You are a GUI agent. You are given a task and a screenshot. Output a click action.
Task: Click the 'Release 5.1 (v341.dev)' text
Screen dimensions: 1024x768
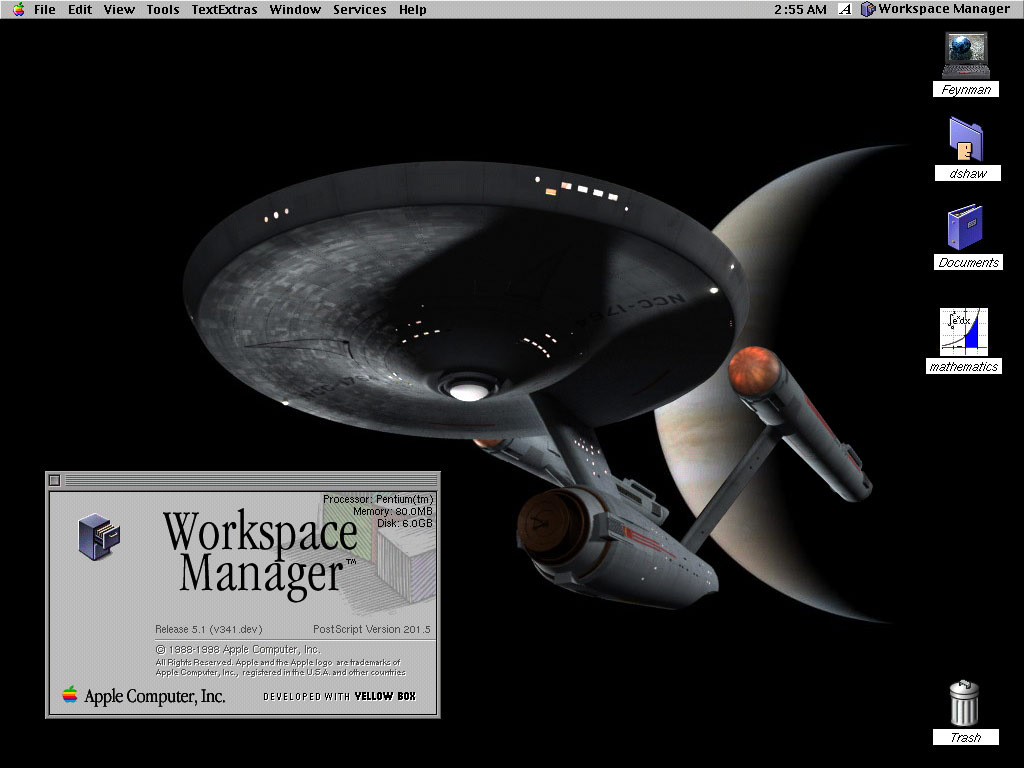tap(208, 630)
